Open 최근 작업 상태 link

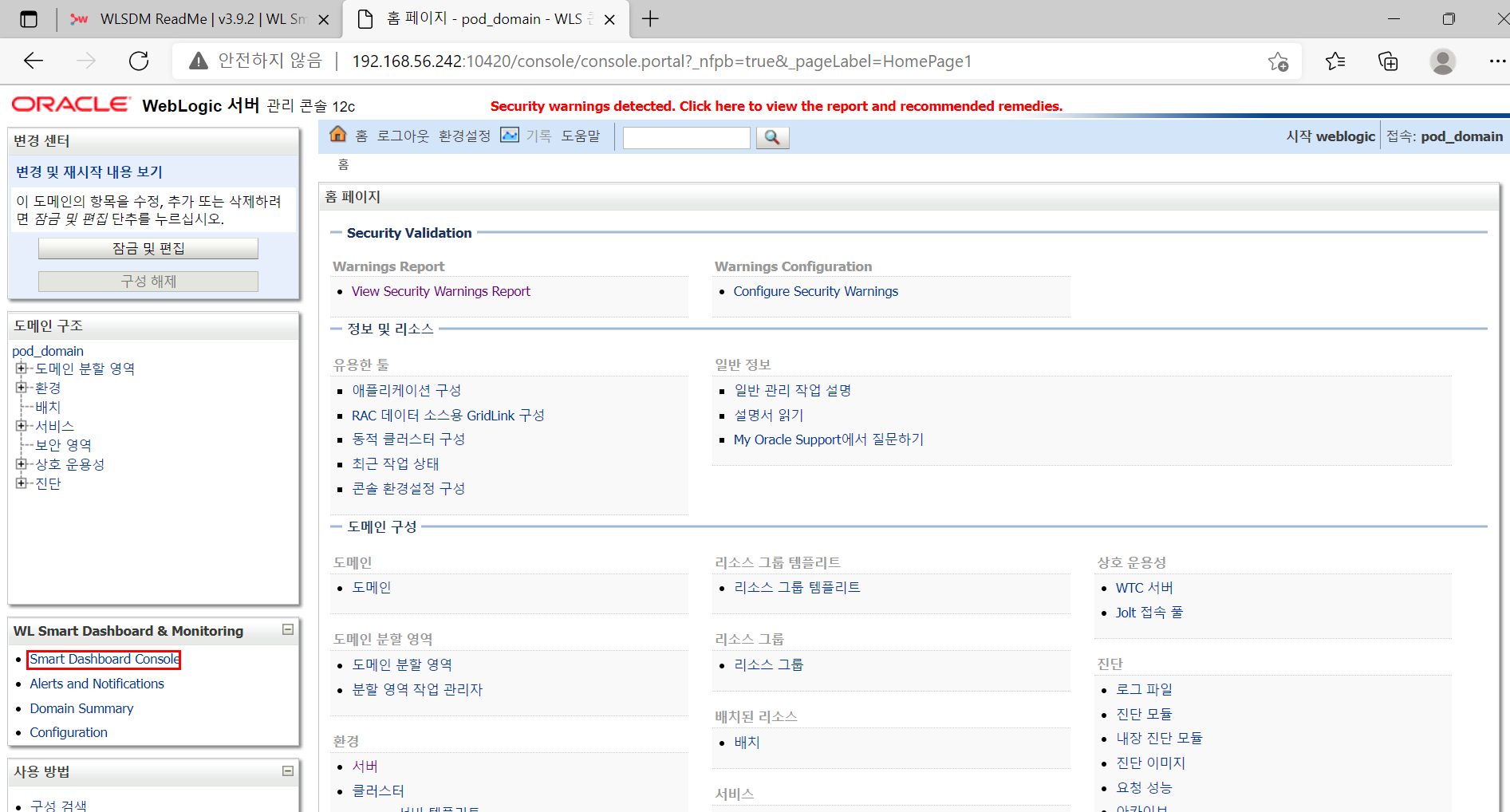[396, 463]
